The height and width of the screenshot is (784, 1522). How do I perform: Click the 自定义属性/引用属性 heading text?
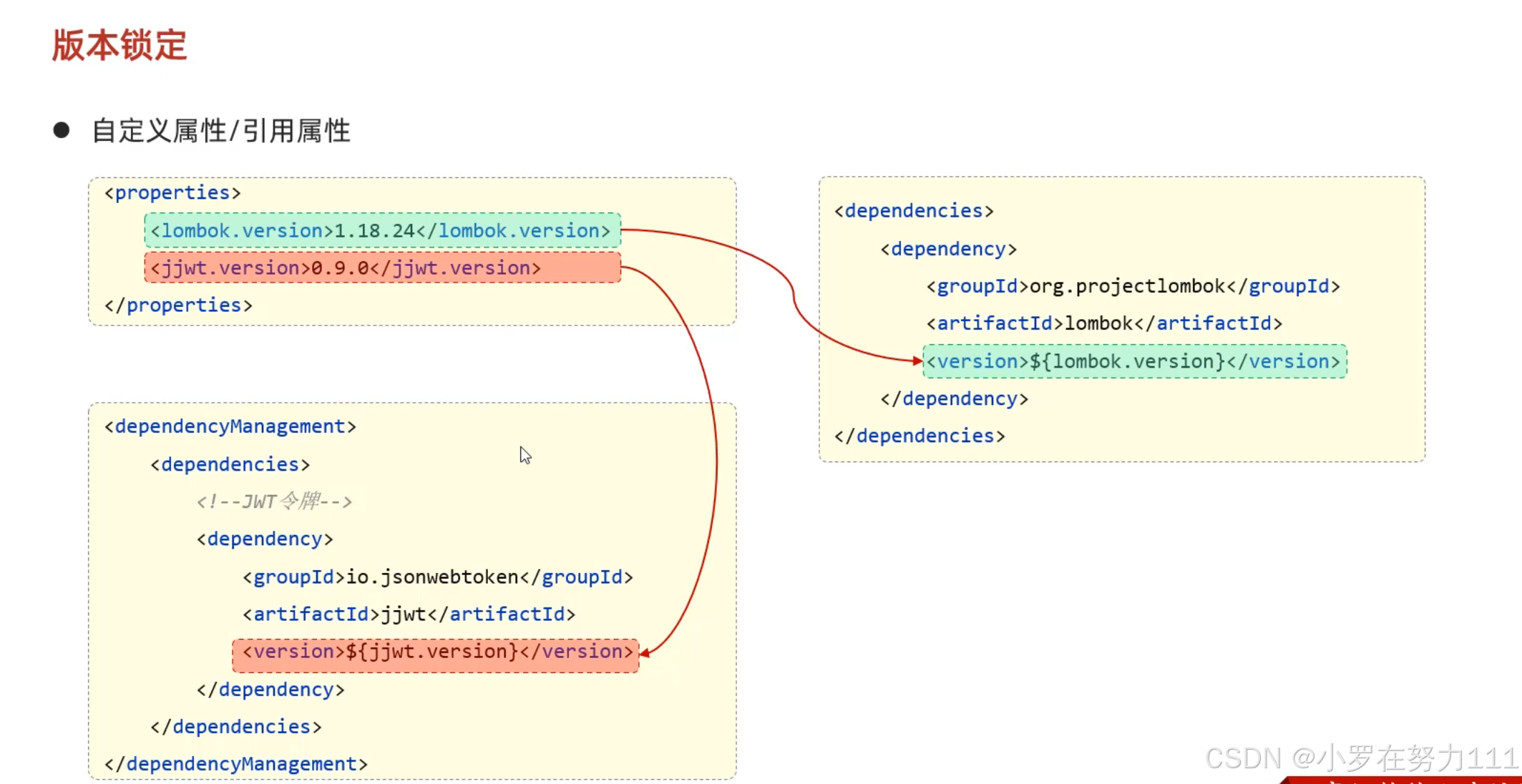[221, 131]
